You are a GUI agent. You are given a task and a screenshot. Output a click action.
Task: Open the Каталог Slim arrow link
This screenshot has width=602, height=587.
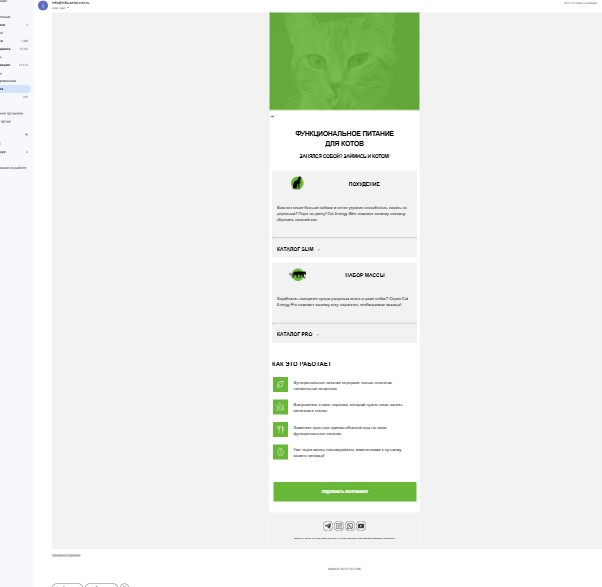click(298, 249)
